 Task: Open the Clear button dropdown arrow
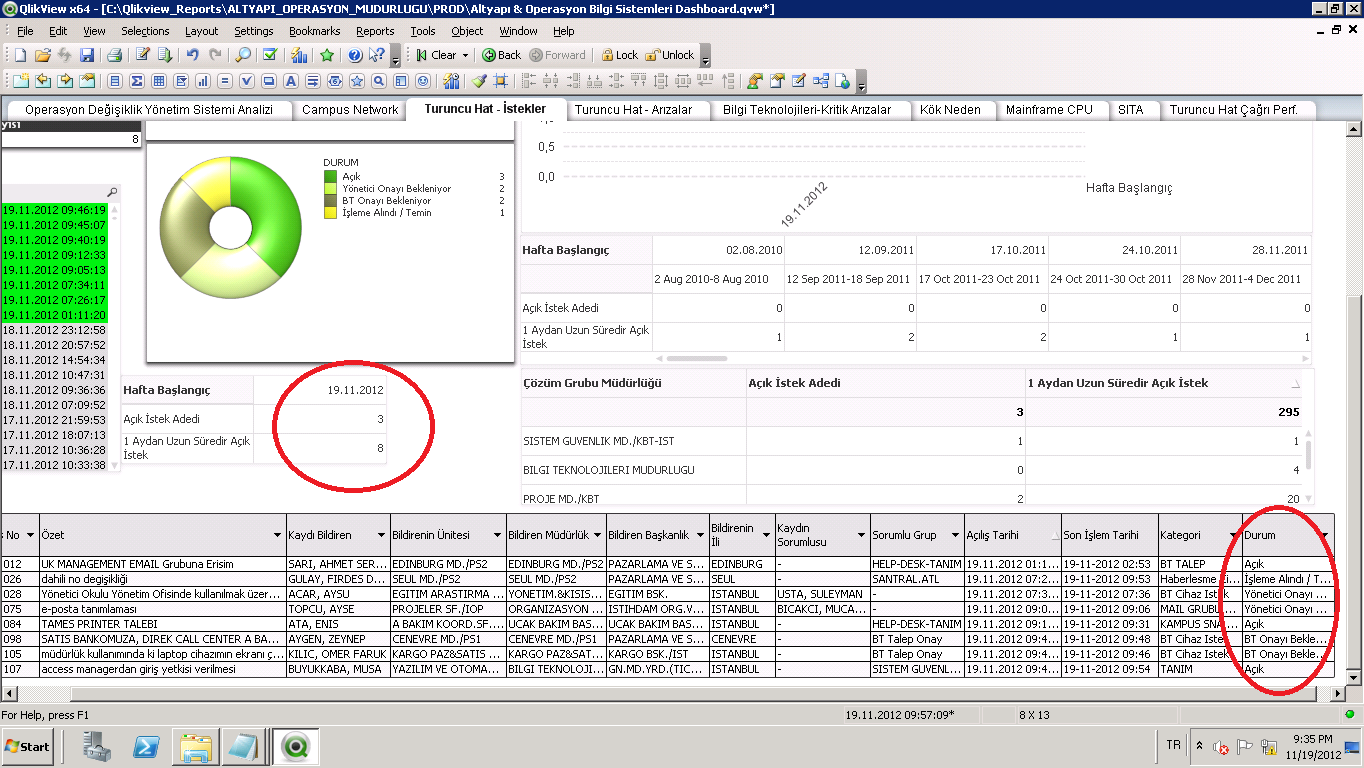(465, 55)
